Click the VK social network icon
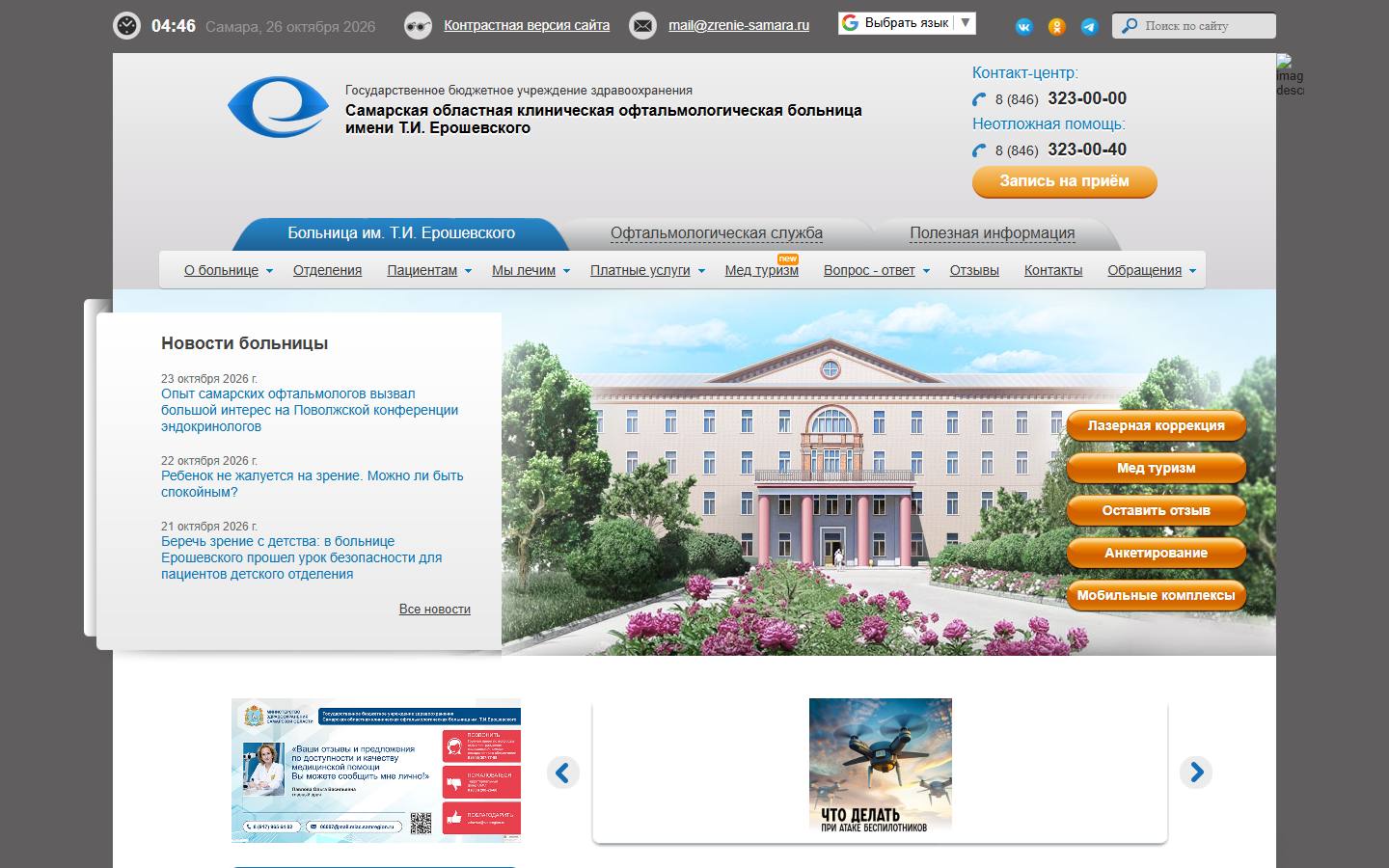The image size is (1389, 868). point(1024,27)
